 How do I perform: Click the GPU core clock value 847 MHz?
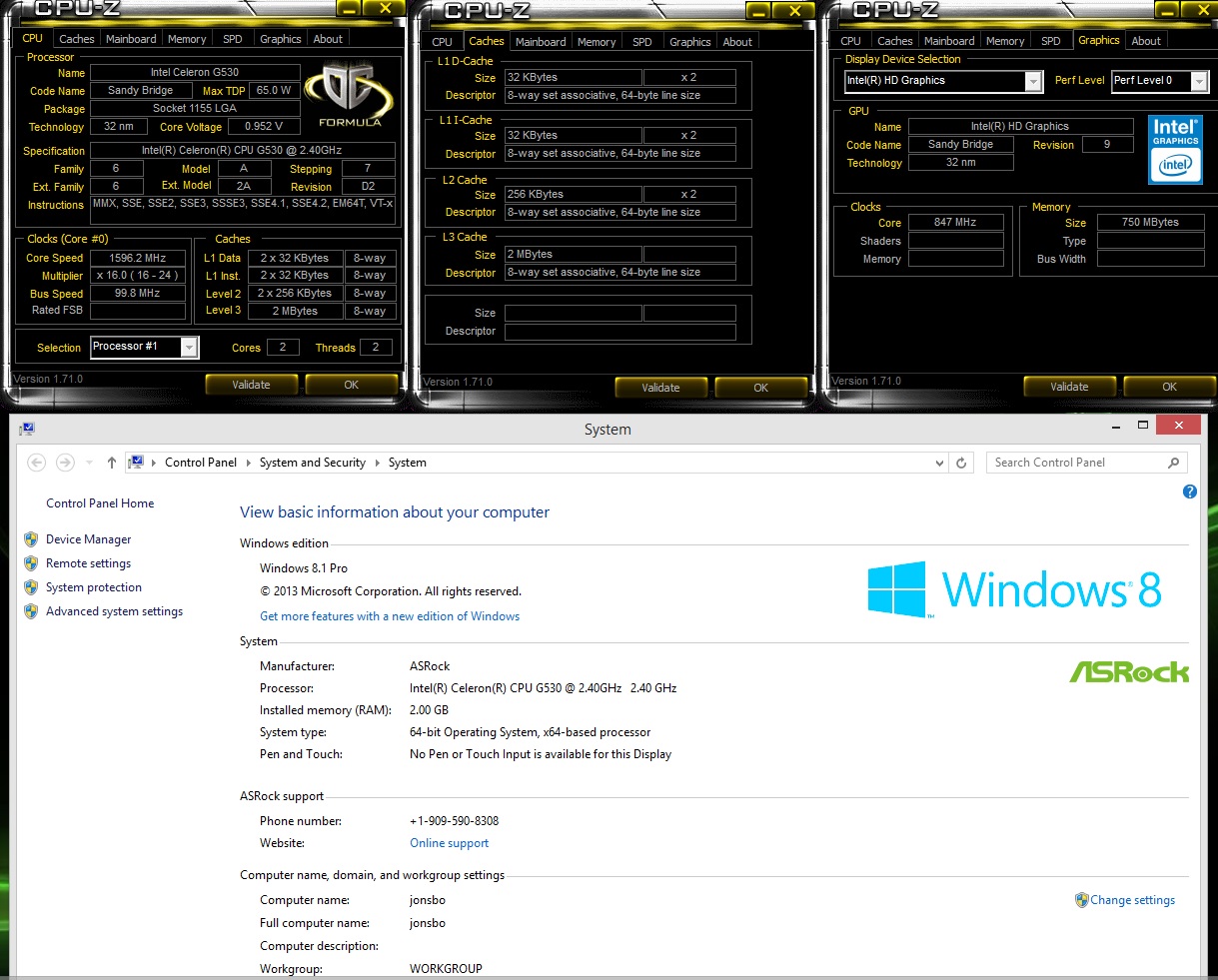955,223
